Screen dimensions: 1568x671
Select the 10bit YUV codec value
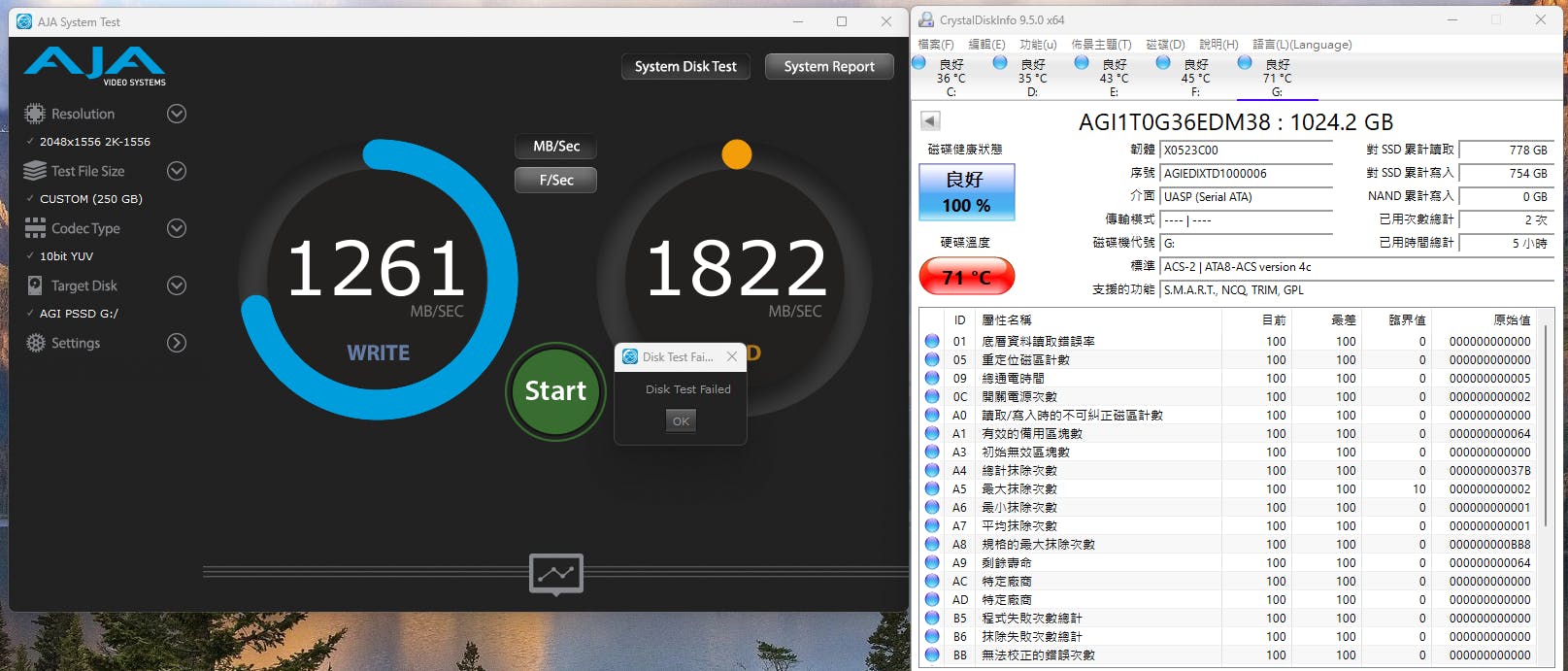coord(66,256)
